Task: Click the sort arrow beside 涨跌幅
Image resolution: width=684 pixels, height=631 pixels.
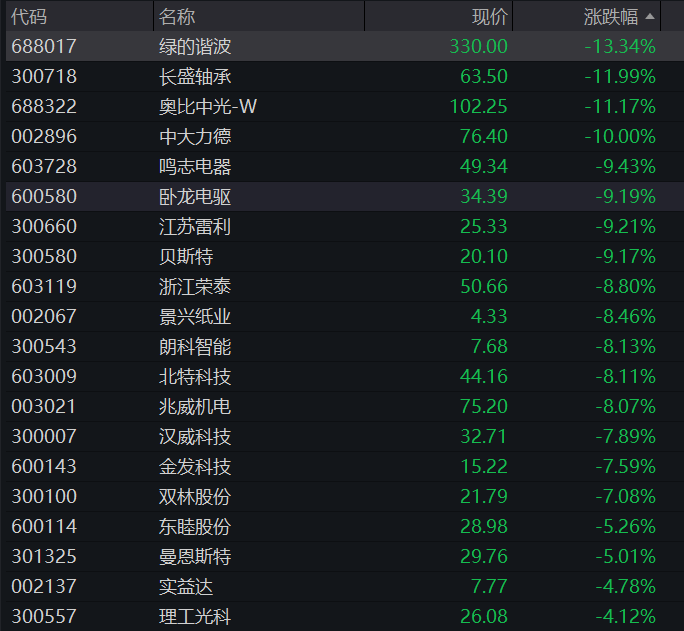Action: [x=650, y=17]
